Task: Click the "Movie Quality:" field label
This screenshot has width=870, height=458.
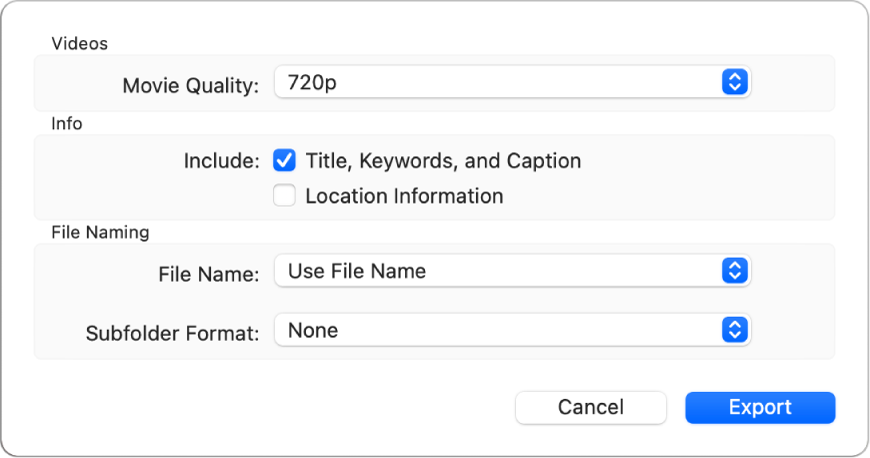Action: click(191, 84)
